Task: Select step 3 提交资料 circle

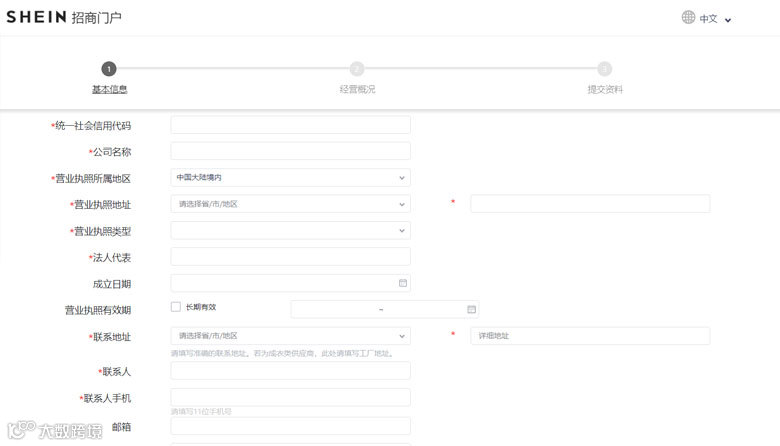Action: [604, 69]
